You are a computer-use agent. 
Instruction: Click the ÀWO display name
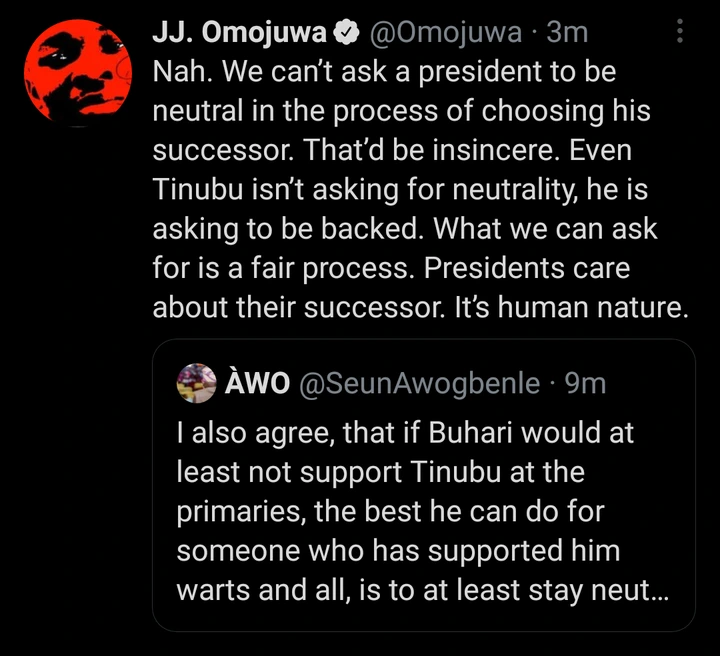258,383
